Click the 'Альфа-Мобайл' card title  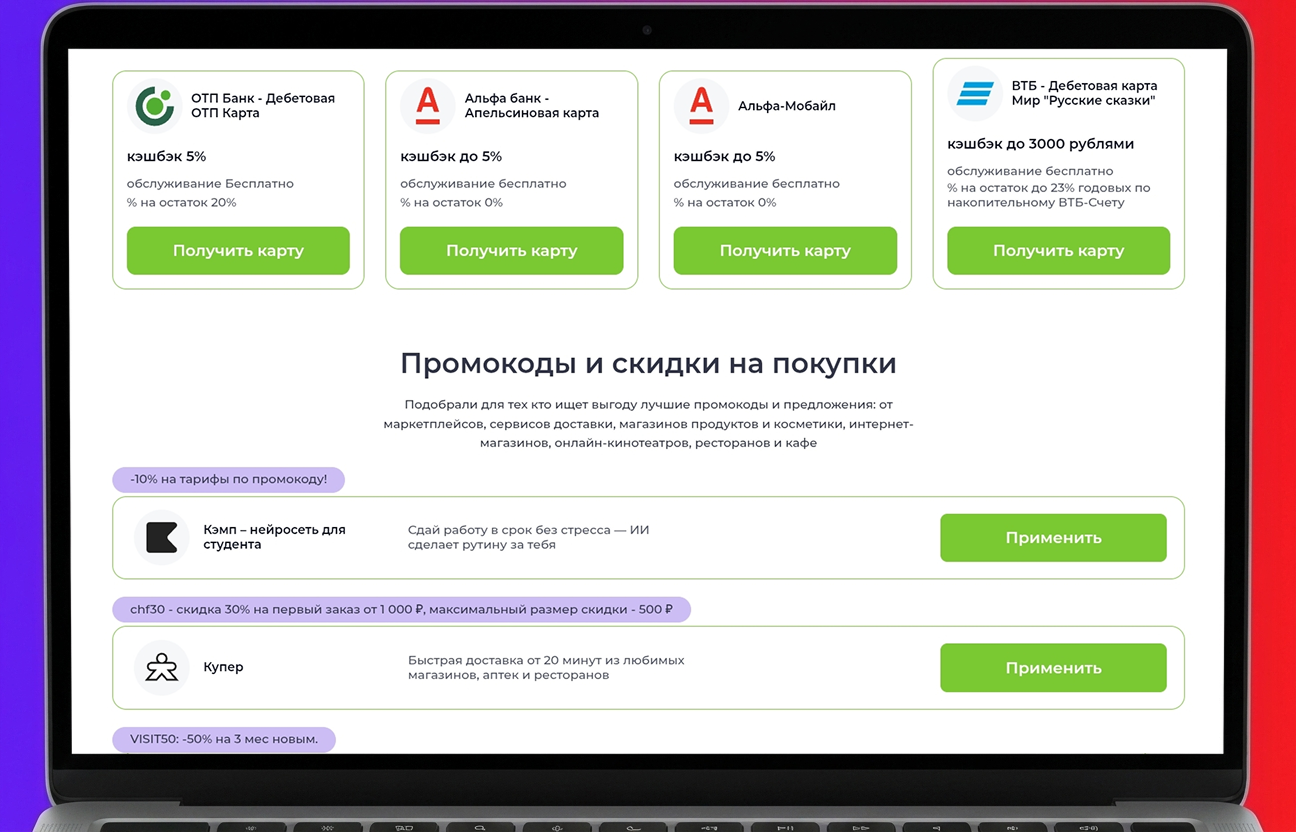tap(787, 106)
